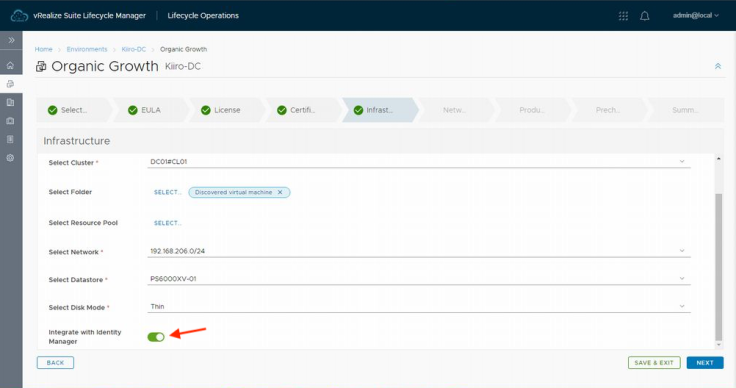Viewport: 736px width, 388px height.
Task: Click the Integrate with Identity Manager label
Action: click(85, 337)
